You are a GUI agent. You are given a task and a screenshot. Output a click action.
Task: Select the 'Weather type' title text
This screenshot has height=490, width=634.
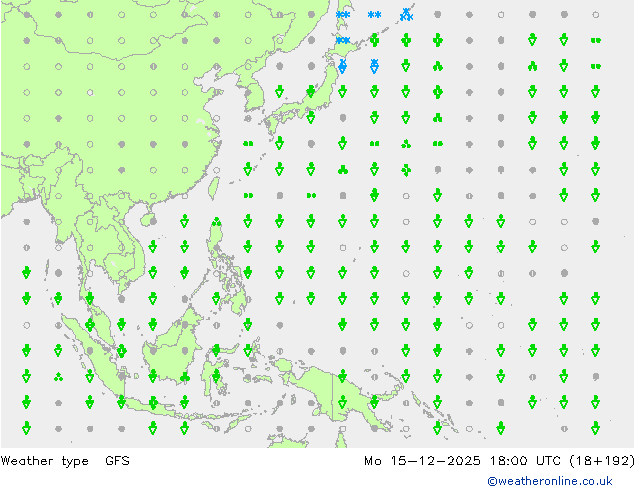tap(44, 461)
